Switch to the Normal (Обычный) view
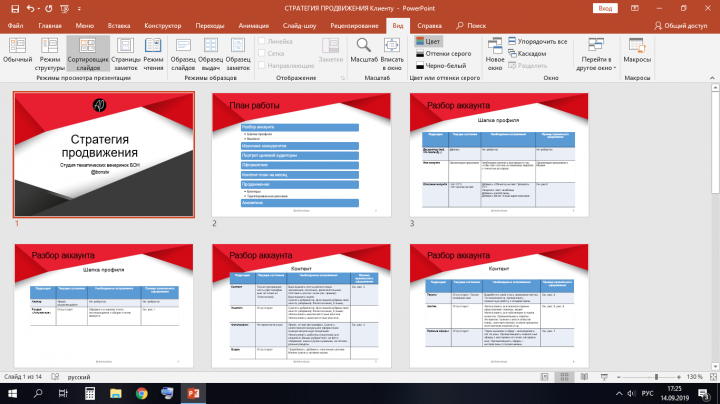The width and height of the screenshot is (720, 404). (17, 50)
